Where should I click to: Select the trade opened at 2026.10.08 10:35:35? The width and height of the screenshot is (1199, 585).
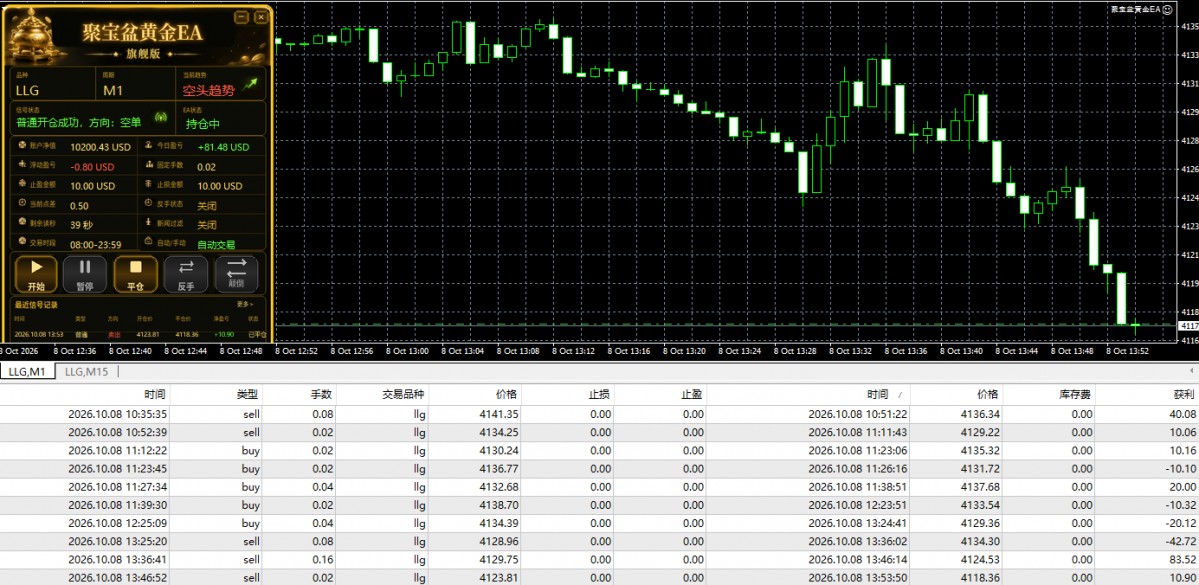[x=600, y=414]
